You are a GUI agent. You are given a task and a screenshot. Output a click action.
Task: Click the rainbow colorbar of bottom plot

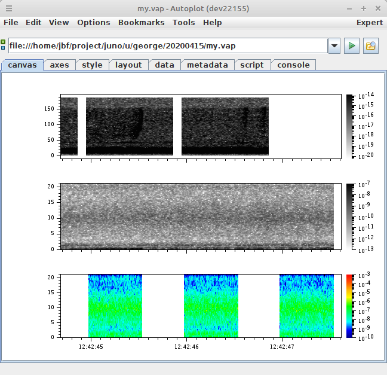click(350, 306)
